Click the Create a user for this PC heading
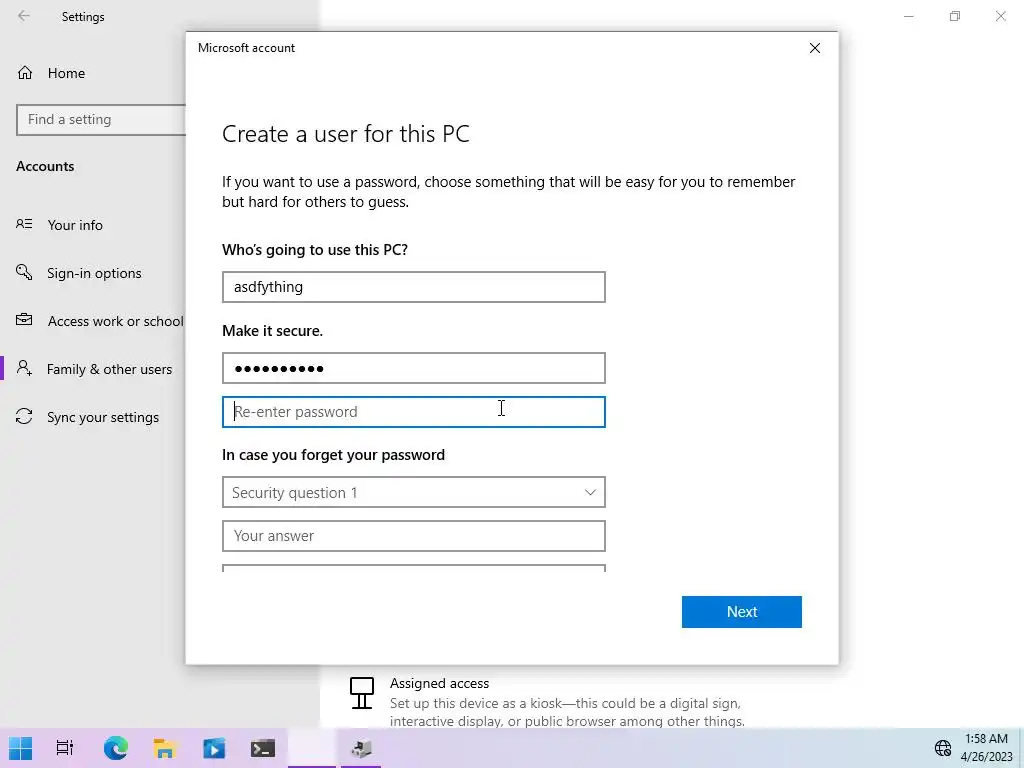 tap(345, 134)
